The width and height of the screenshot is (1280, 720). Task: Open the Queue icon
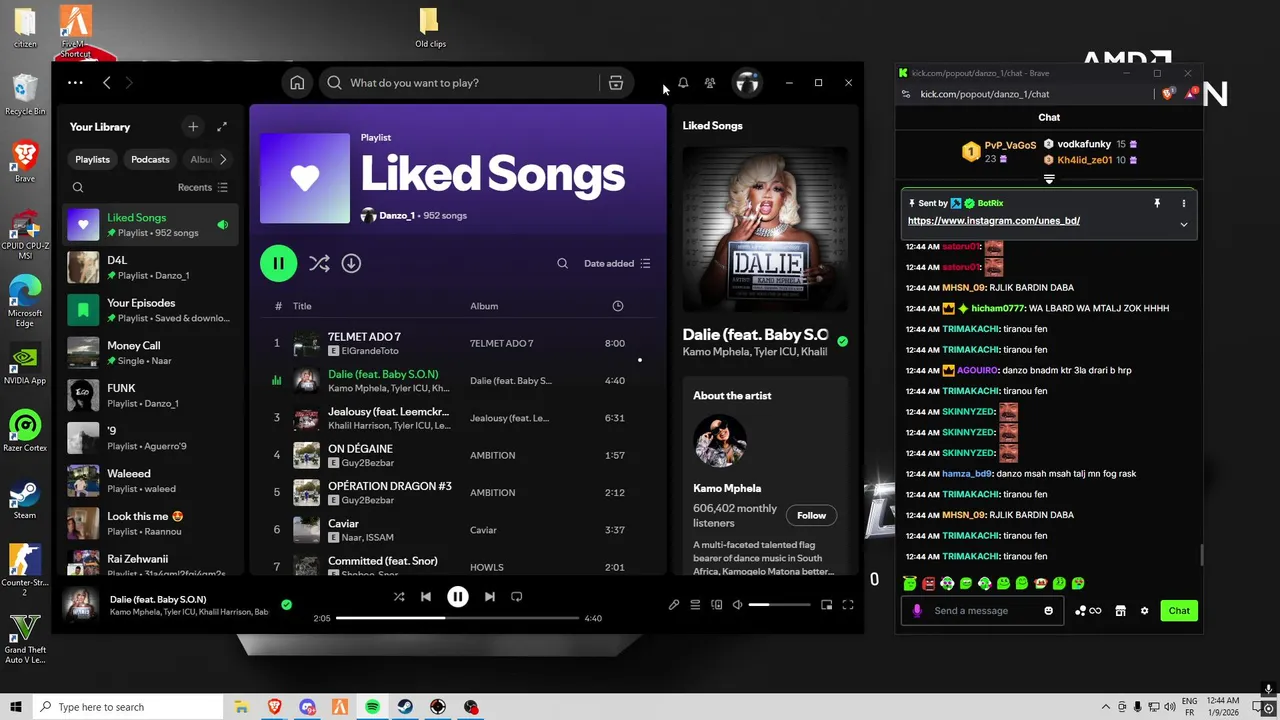(695, 604)
